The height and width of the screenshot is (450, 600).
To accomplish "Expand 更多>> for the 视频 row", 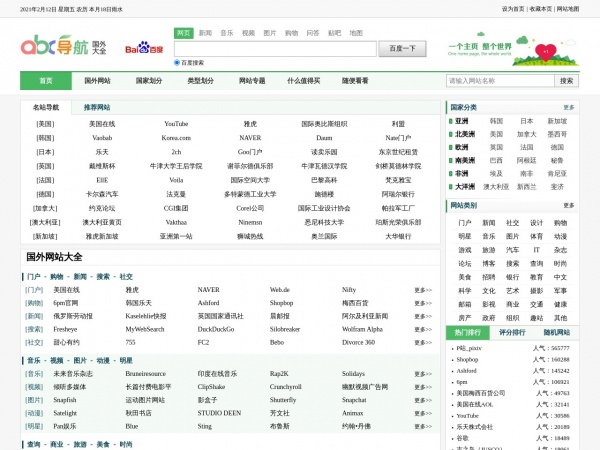I will 423,387.
